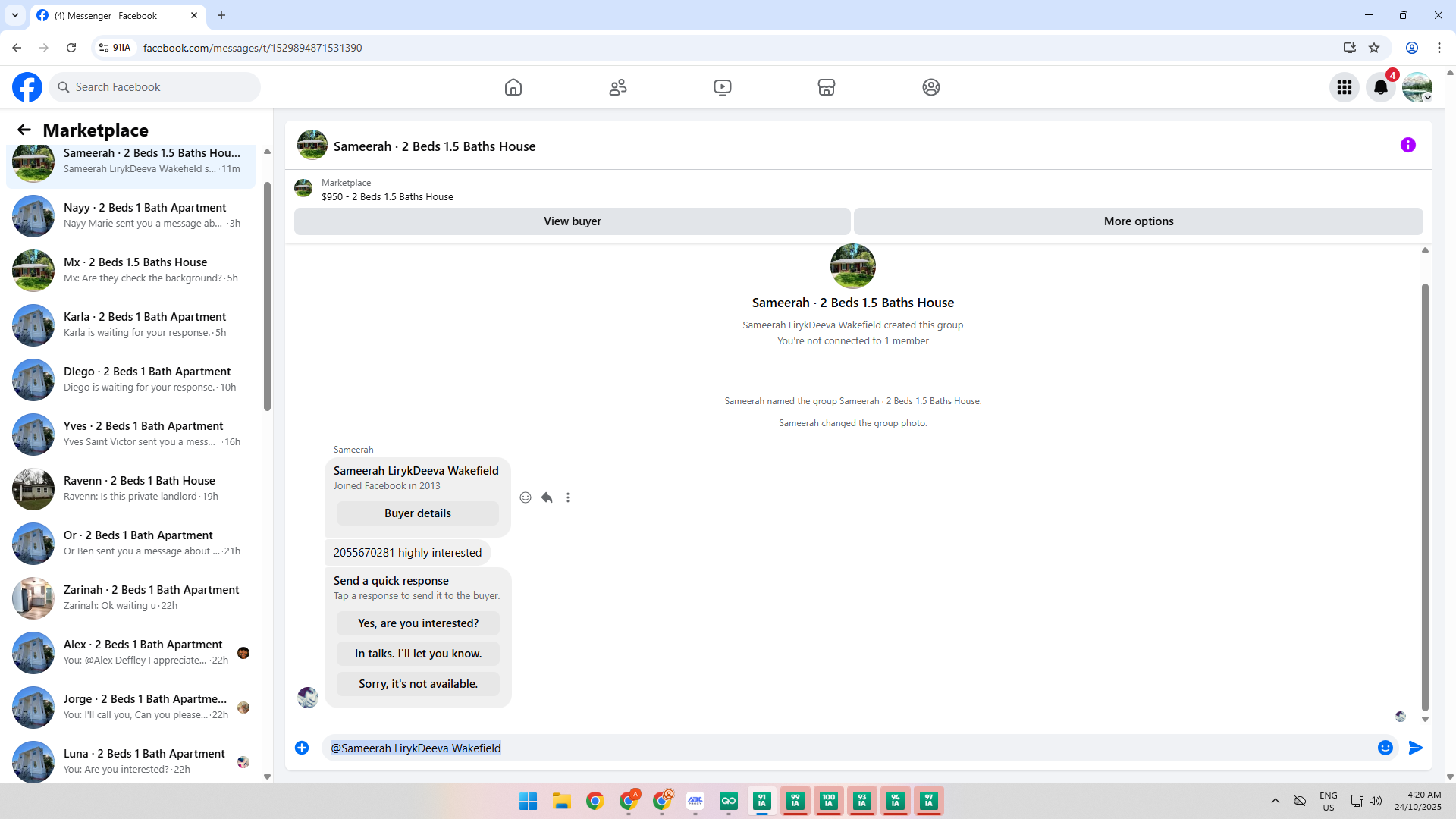1456x819 pixels.
Task: Open the Messenger browser tab
Action: tap(118, 15)
